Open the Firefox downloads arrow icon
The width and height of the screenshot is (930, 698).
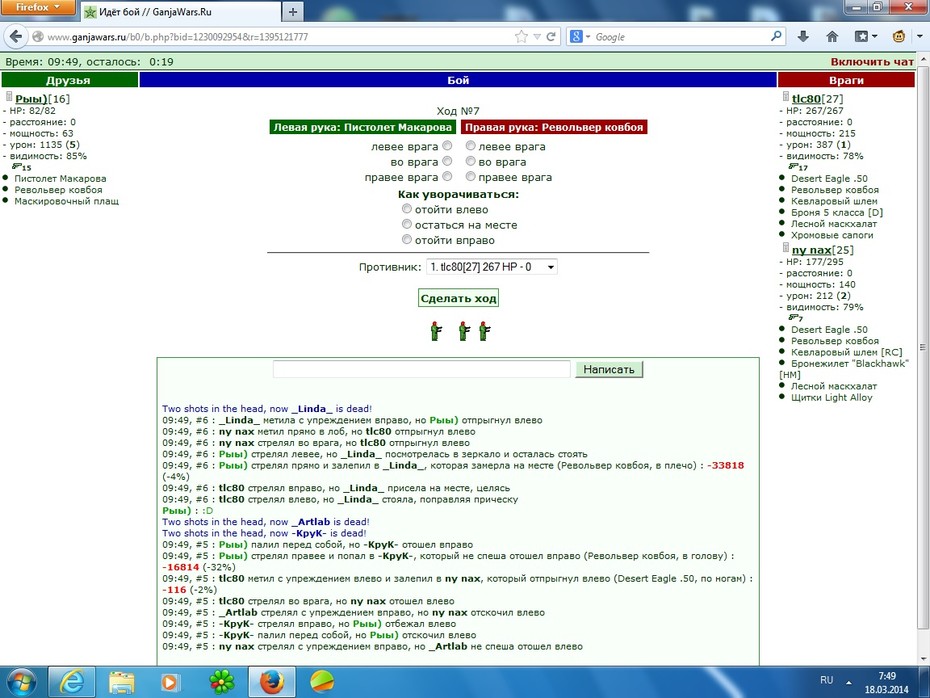pos(803,37)
